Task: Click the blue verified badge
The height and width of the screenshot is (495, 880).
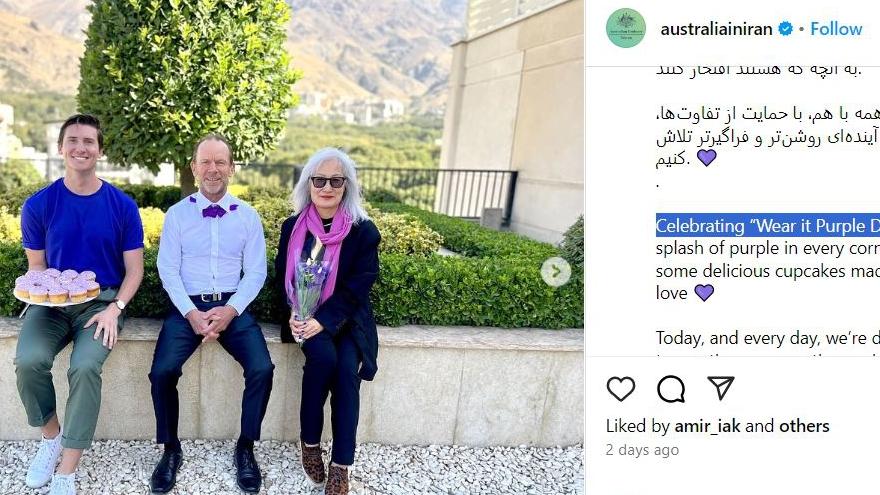Action: (786, 29)
